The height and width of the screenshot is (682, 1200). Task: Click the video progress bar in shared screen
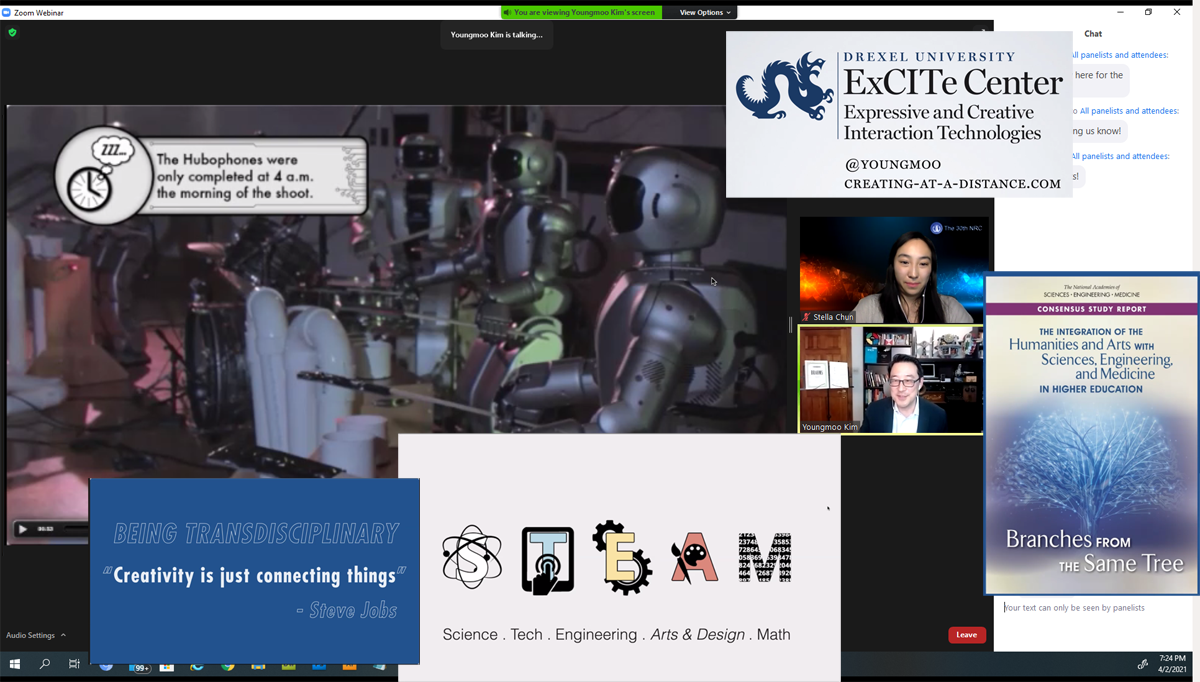(x=74, y=529)
